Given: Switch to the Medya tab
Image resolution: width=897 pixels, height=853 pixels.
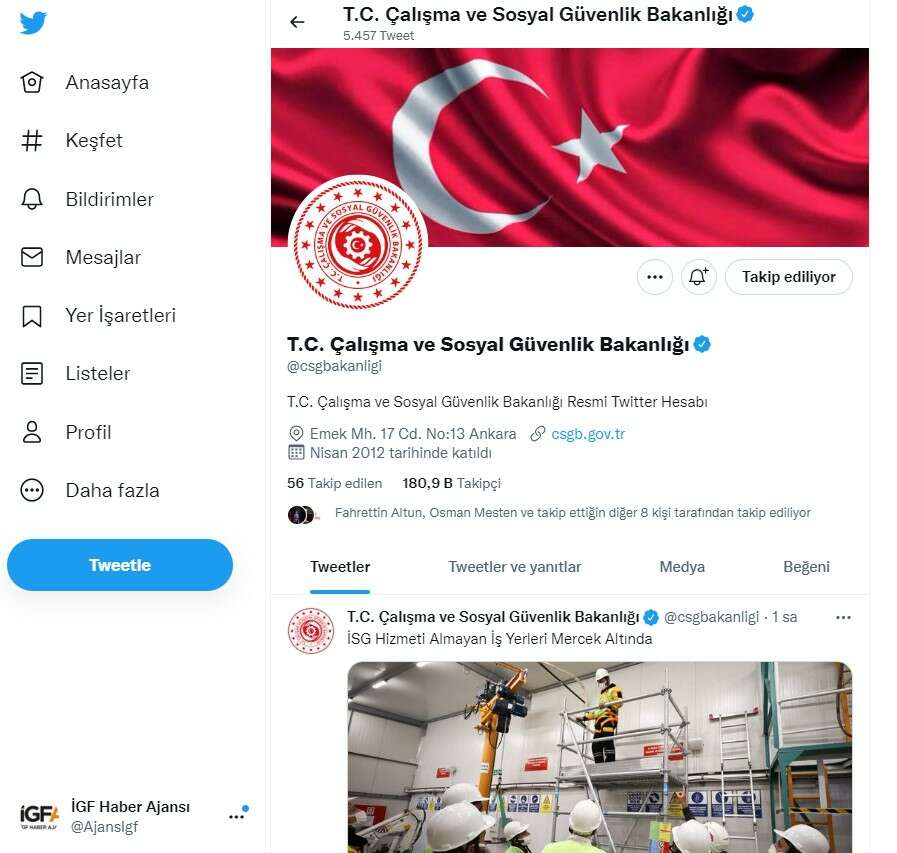Looking at the screenshot, I should (681, 567).
